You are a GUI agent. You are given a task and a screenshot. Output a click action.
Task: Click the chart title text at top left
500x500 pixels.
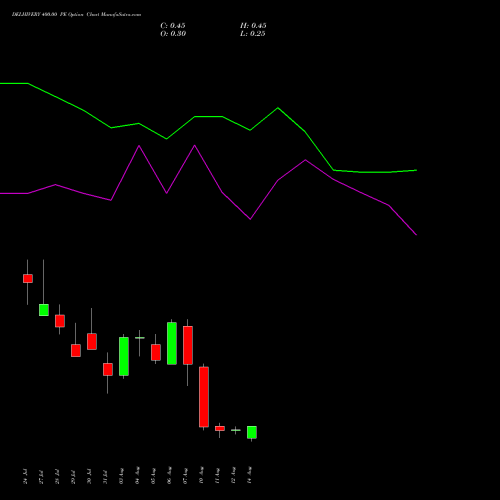coord(76,15)
